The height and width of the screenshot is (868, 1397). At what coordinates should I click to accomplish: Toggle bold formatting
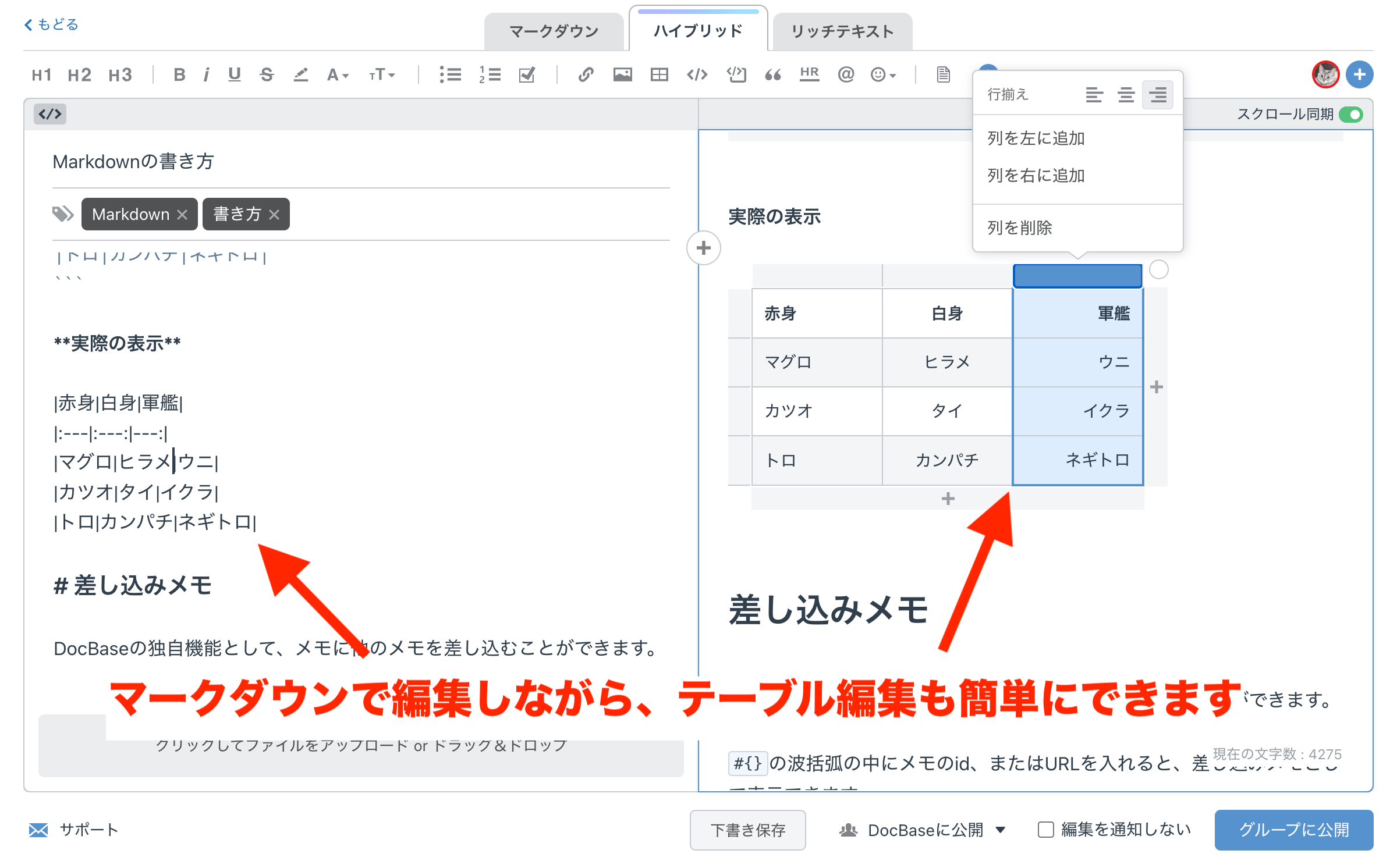[x=179, y=74]
